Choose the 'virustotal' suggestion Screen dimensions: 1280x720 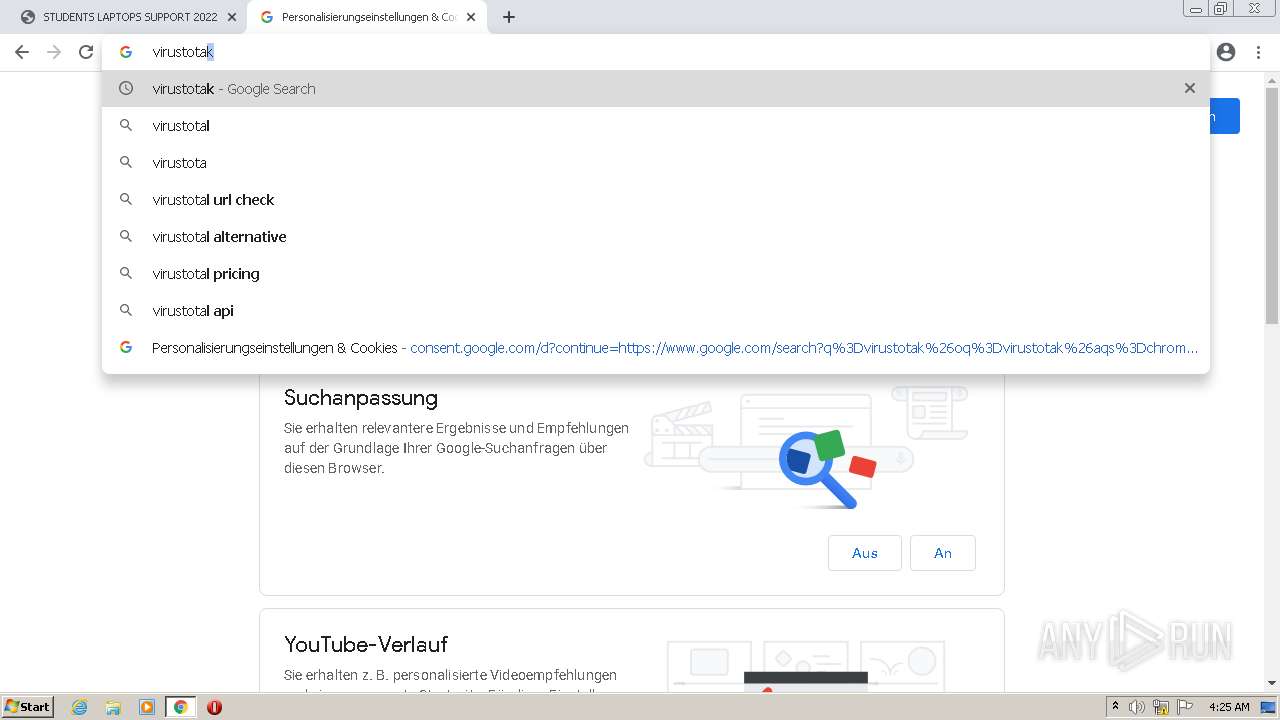click(x=656, y=125)
